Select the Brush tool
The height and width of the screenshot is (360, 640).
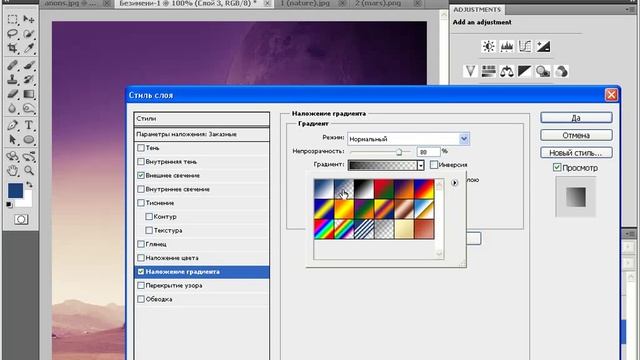tap(29, 65)
